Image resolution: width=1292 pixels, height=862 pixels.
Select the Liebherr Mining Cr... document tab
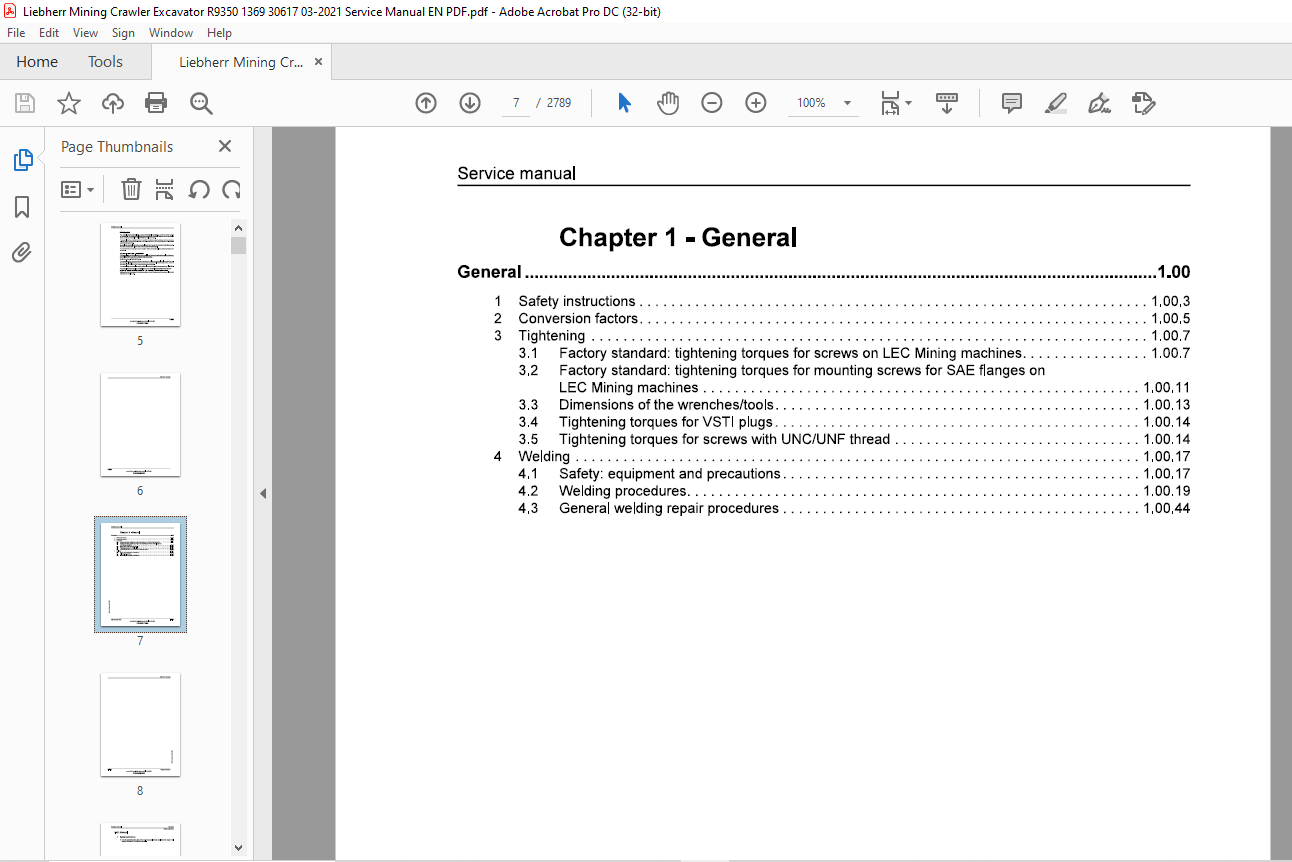241,62
